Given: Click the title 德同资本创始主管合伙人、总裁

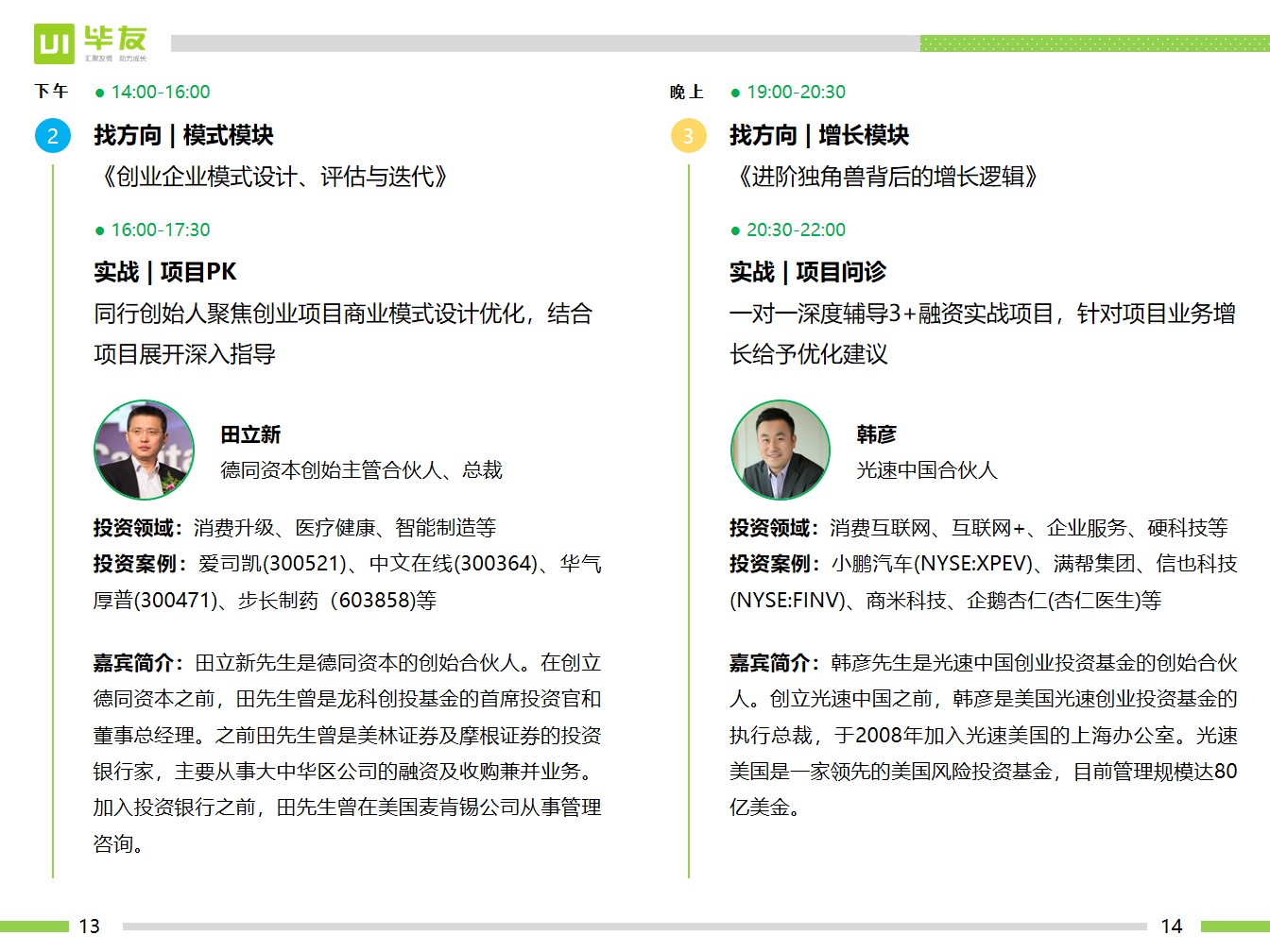Looking at the screenshot, I should [361, 470].
